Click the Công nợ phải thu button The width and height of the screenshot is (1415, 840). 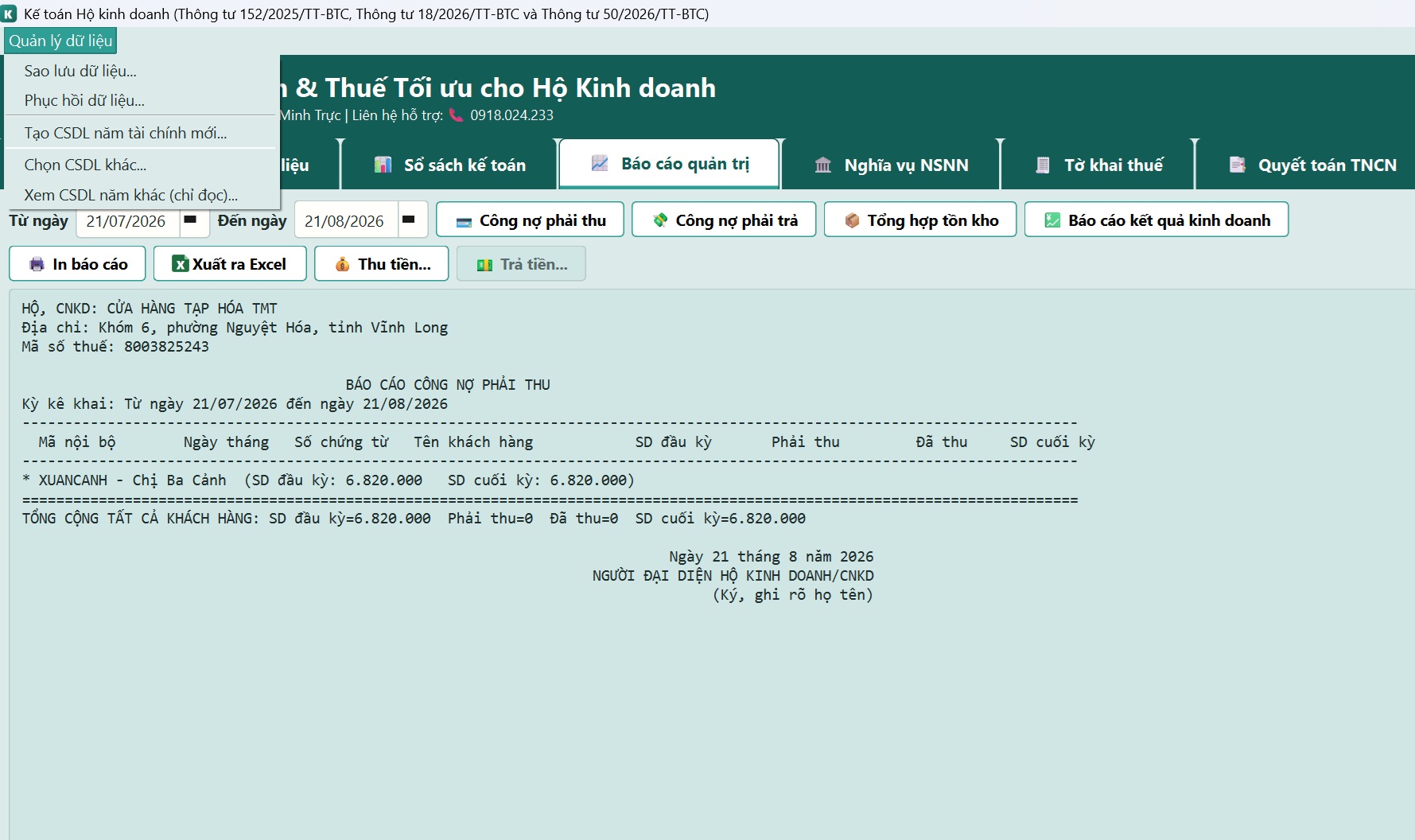[x=530, y=220]
